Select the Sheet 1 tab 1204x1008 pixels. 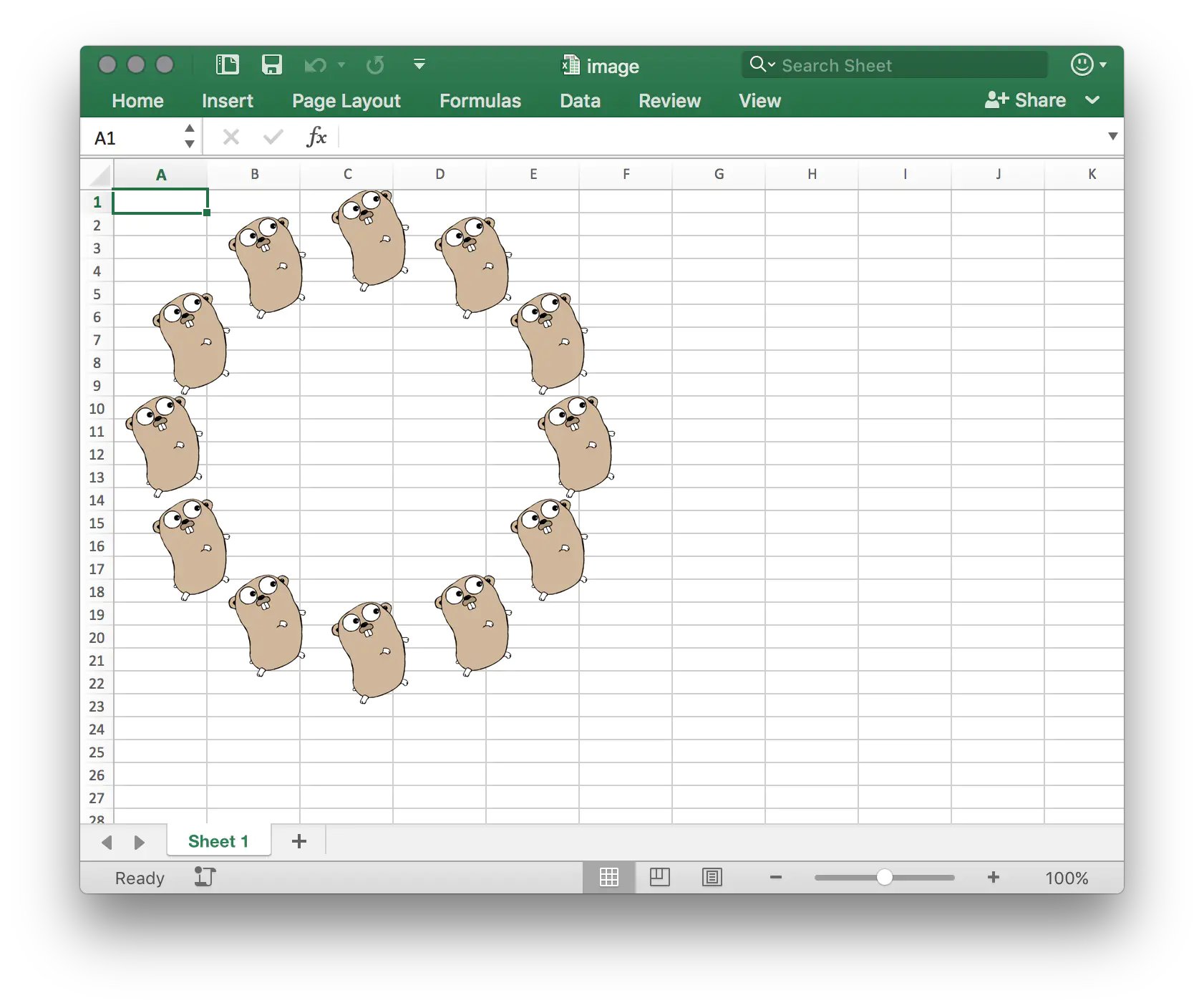click(218, 841)
